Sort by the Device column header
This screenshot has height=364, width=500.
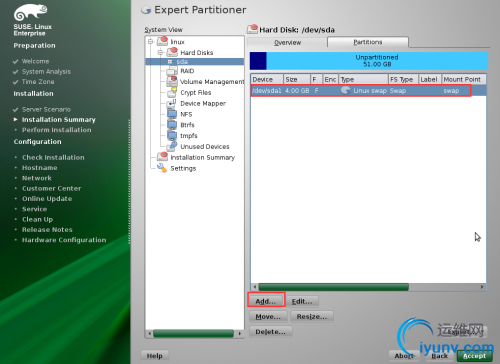click(x=267, y=79)
